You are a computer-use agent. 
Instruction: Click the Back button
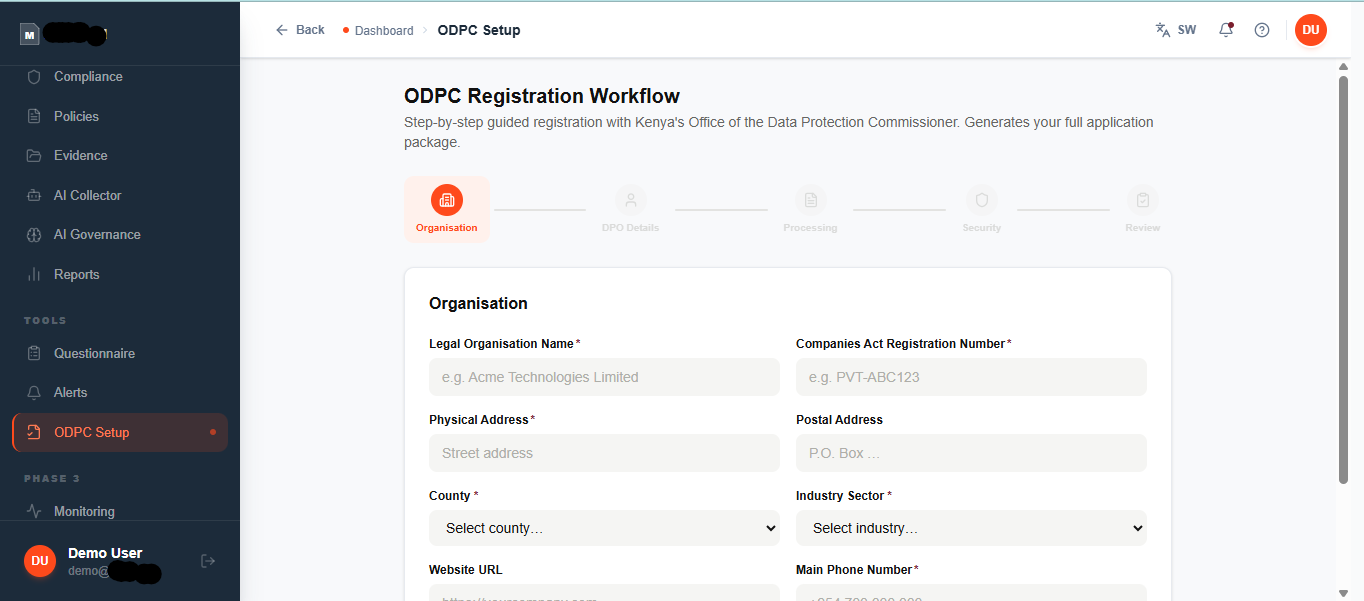coord(300,30)
